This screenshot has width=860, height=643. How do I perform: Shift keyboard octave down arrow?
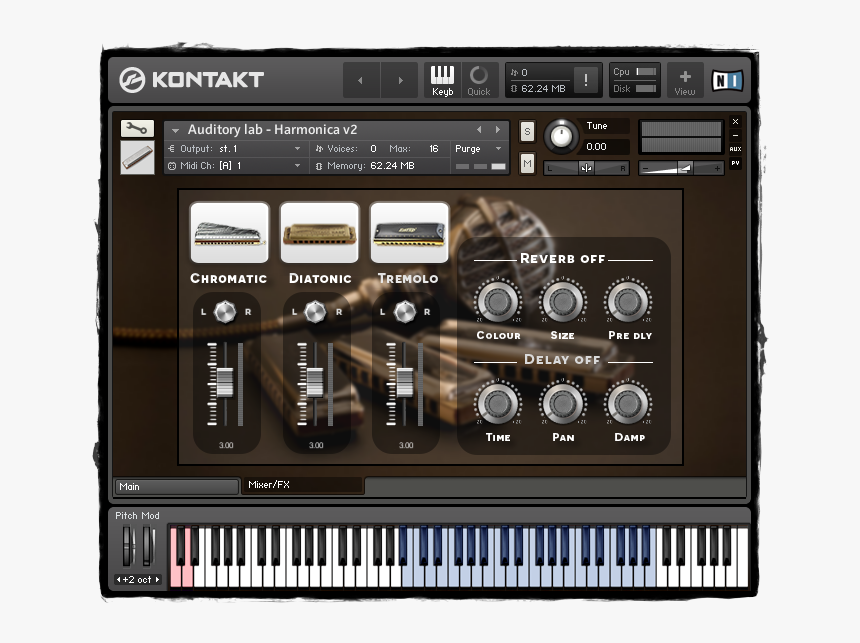(118, 579)
